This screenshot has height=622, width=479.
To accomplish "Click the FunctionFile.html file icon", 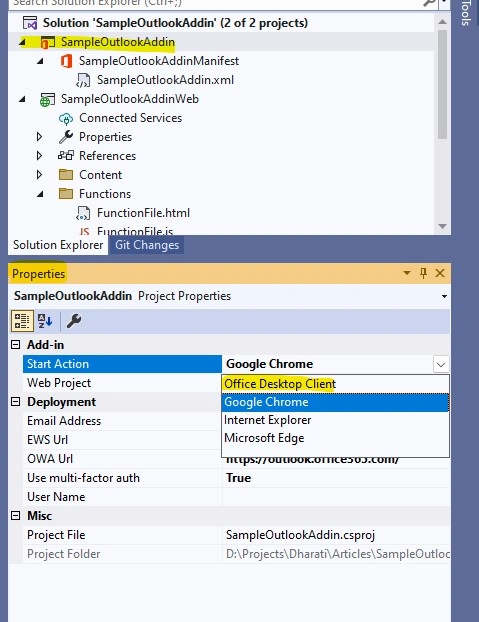I will tap(83, 213).
